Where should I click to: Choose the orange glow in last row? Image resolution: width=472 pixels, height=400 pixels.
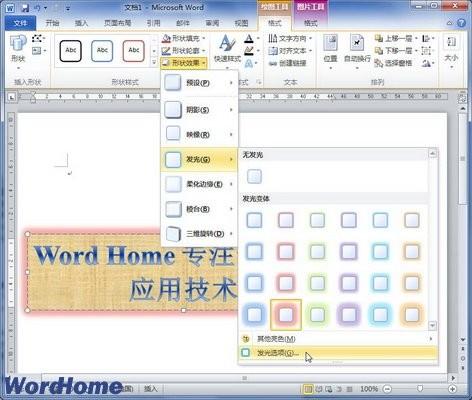pyautogui.click(x=412, y=314)
